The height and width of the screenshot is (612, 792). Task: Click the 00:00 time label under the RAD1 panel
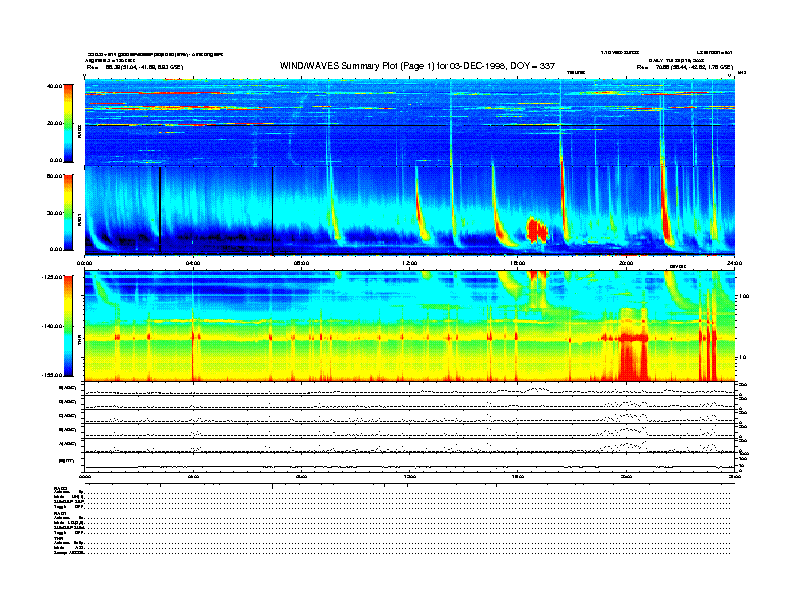pyautogui.click(x=84, y=263)
